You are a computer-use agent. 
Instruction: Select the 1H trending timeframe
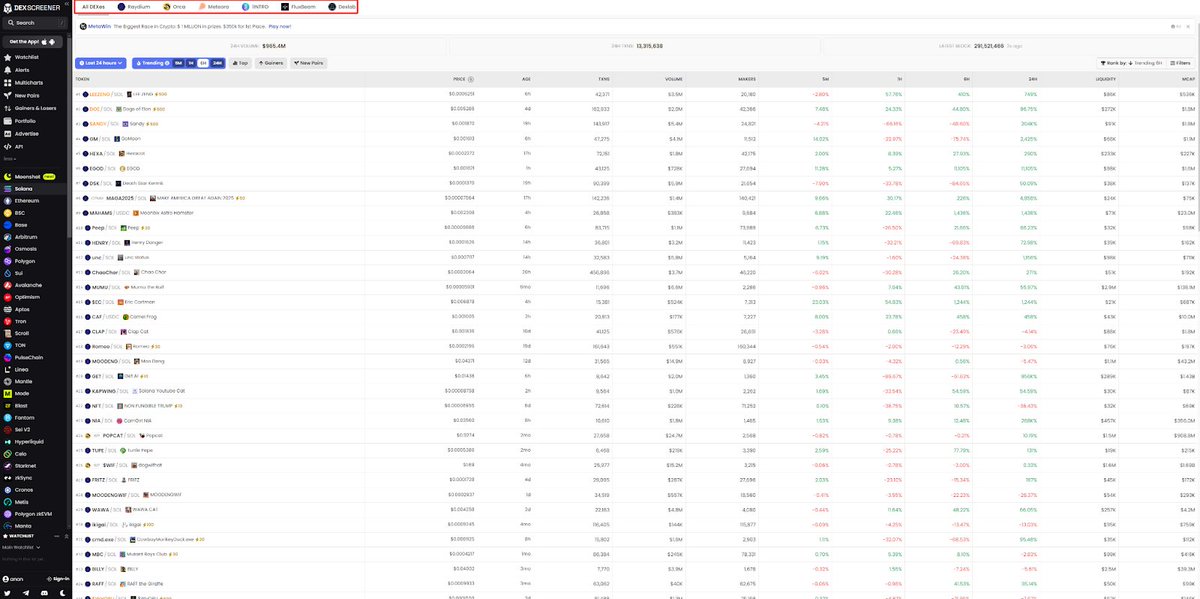191,63
